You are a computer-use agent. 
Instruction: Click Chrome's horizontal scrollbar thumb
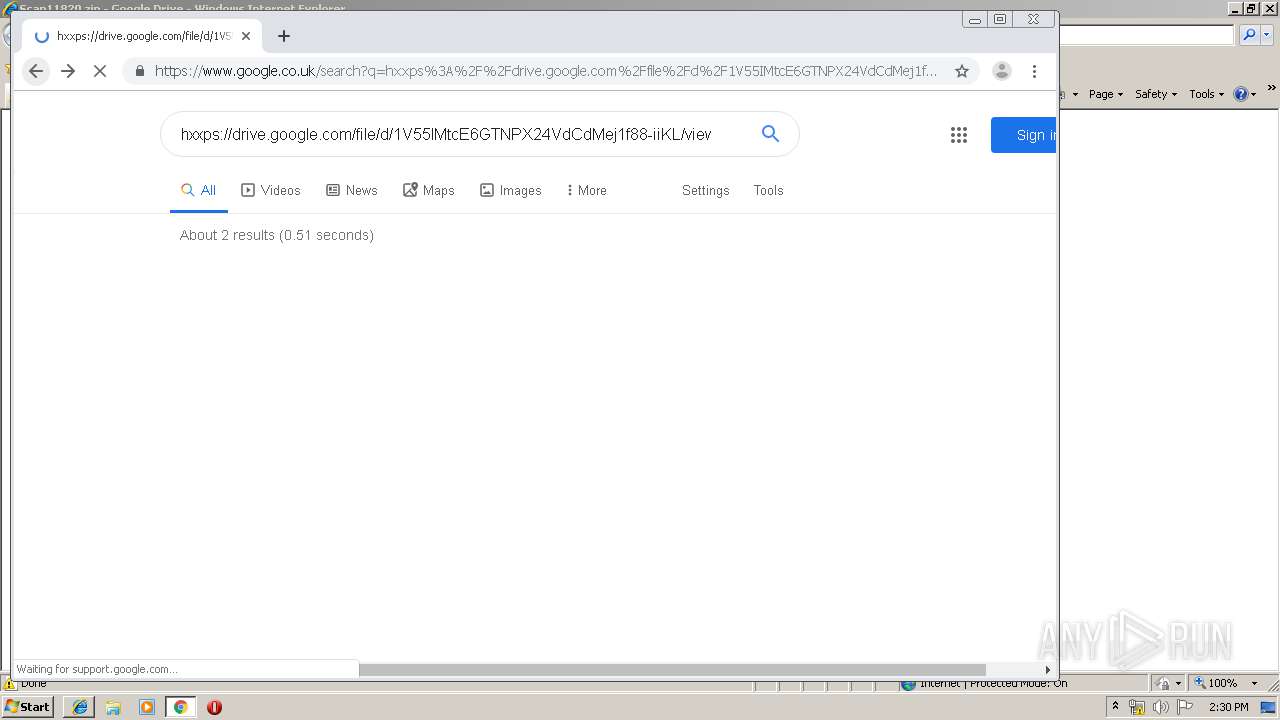(x=672, y=669)
